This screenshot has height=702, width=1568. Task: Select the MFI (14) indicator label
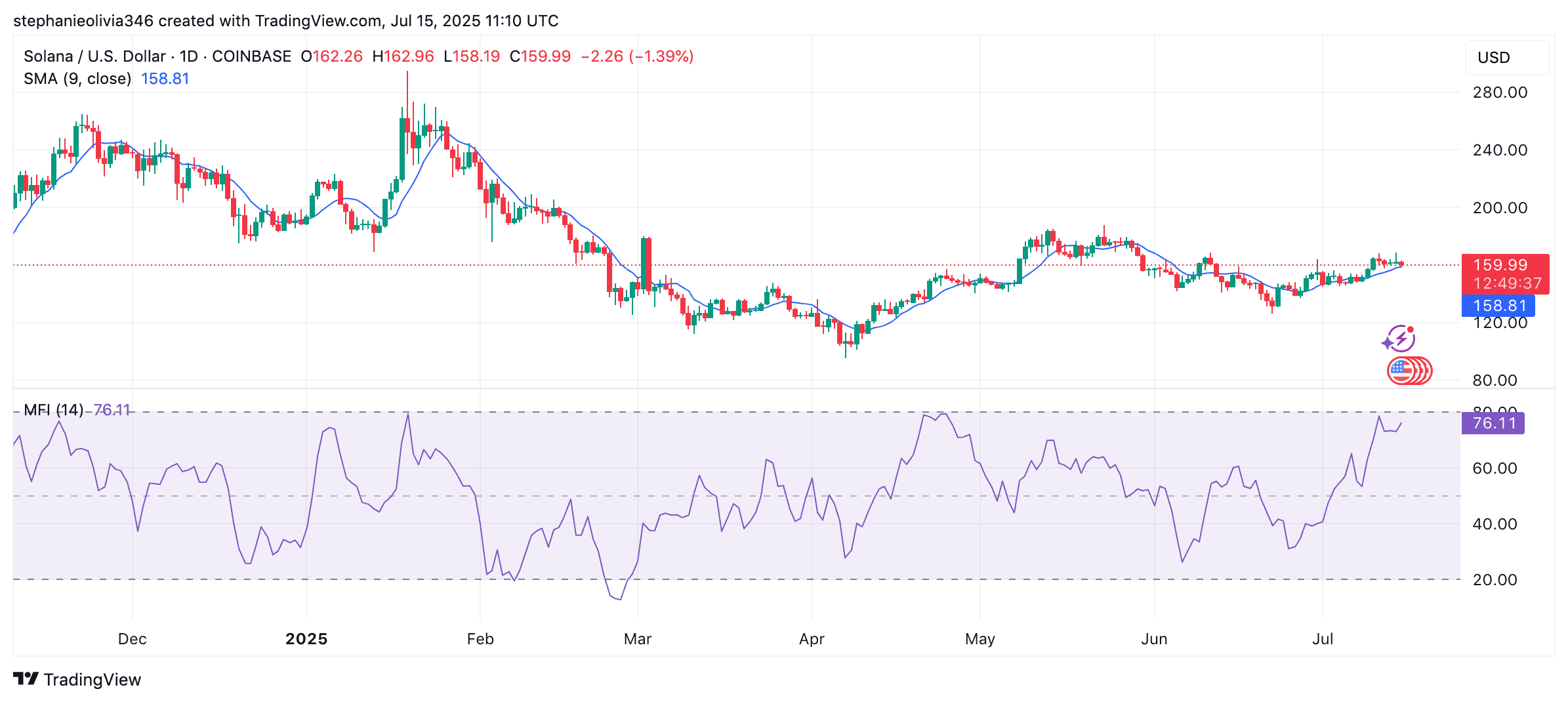click(x=52, y=409)
